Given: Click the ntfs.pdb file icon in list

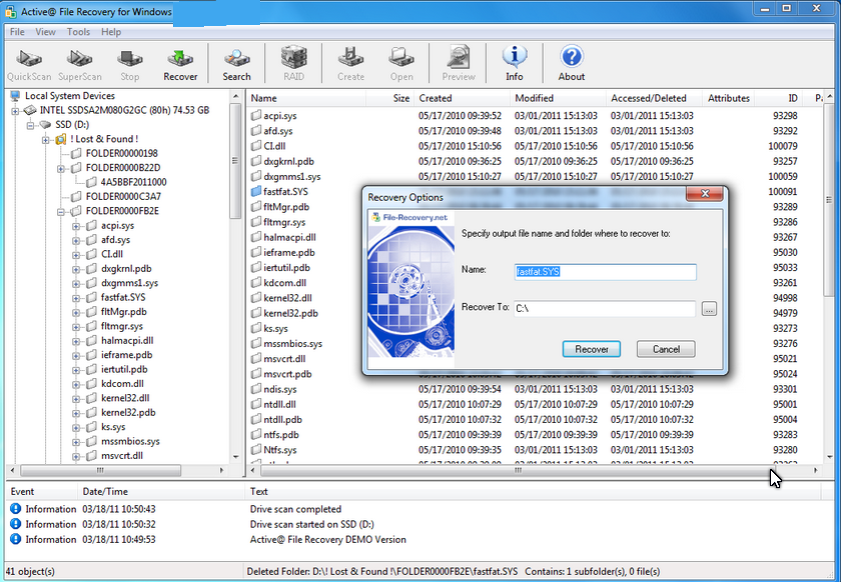Looking at the screenshot, I should click(x=256, y=434).
